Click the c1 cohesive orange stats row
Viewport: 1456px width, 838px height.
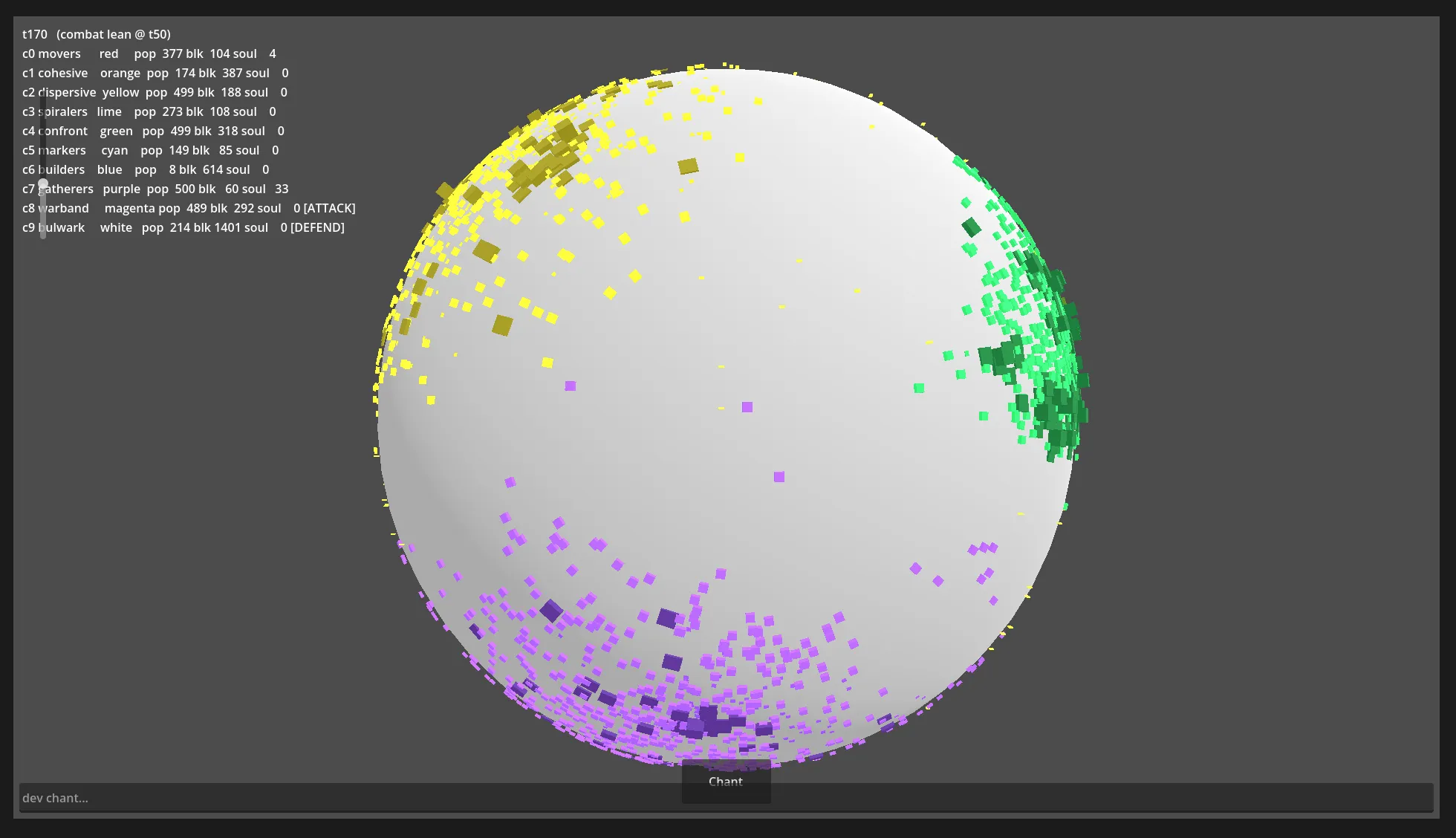click(155, 73)
